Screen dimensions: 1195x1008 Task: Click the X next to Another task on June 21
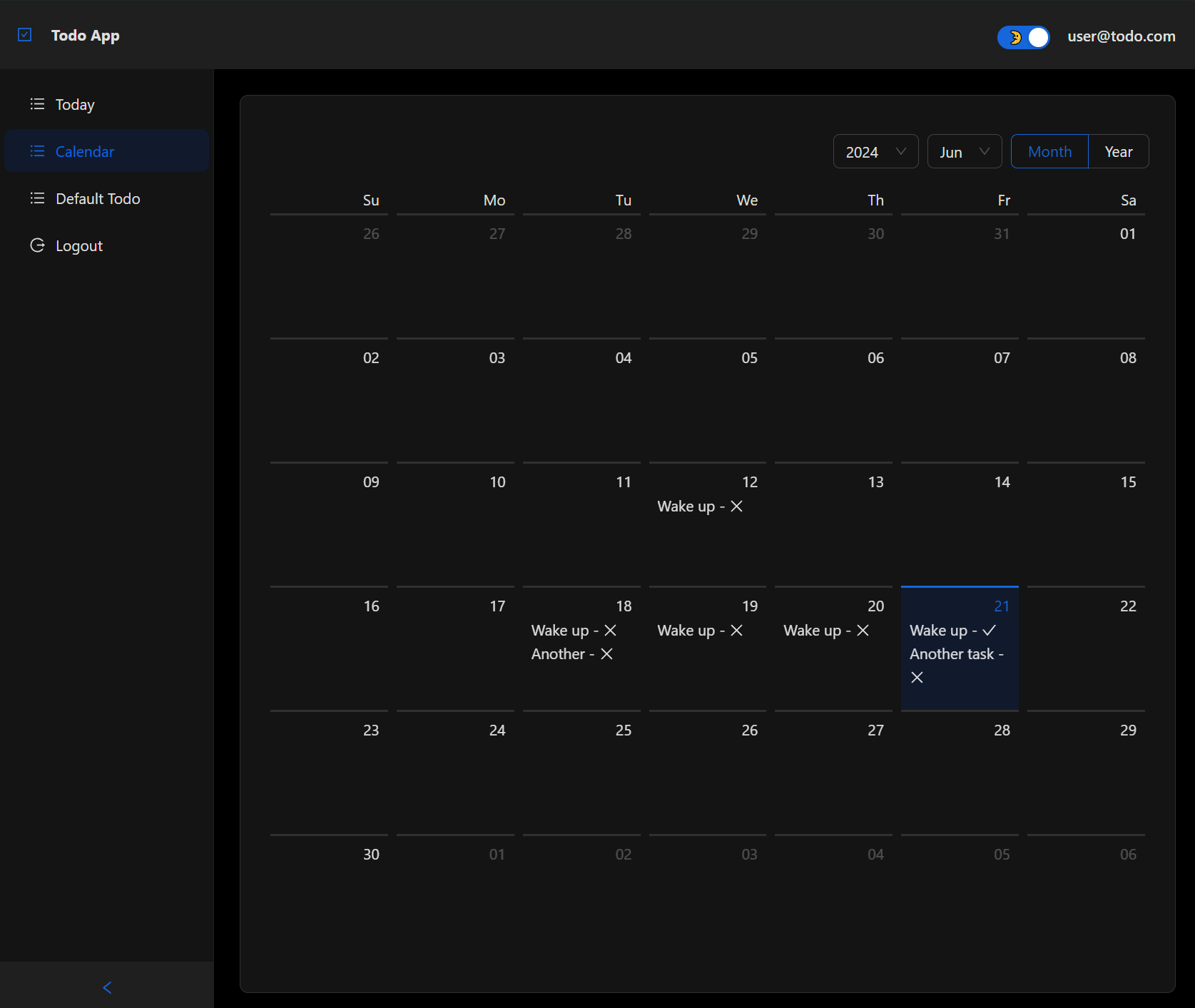point(917,677)
